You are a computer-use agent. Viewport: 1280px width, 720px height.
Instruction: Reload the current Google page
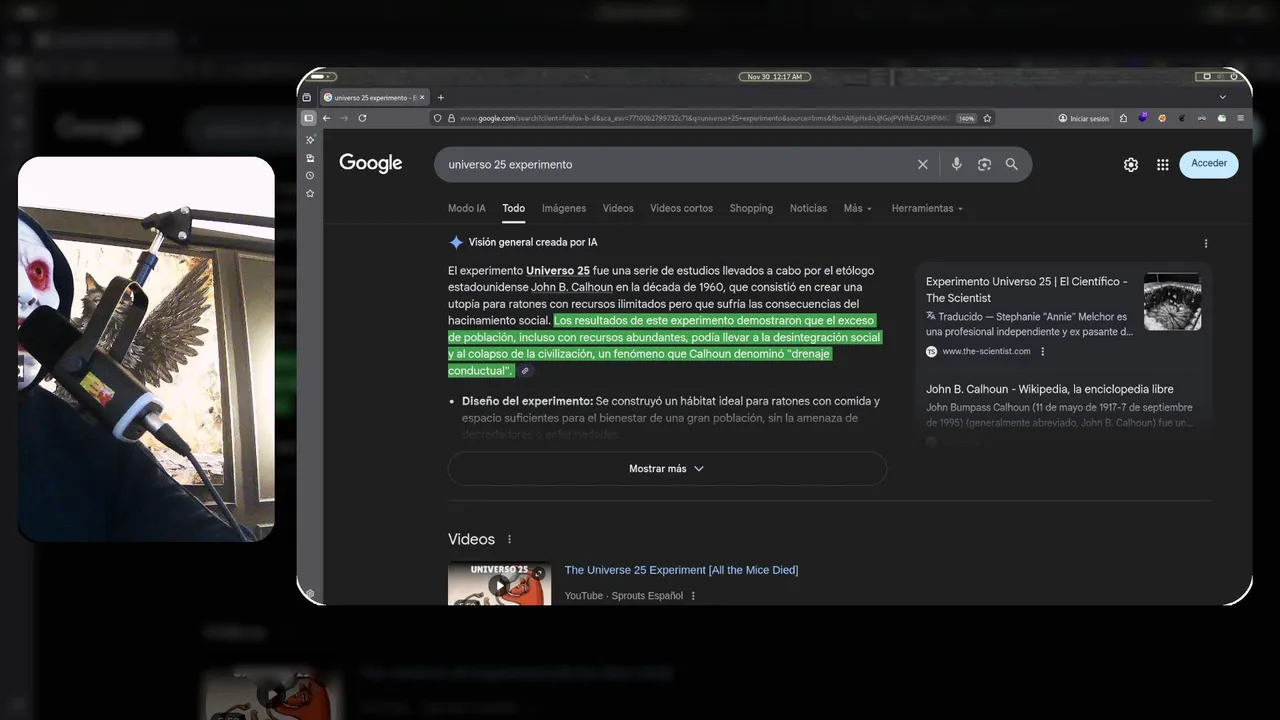pyautogui.click(x=362, y=118)
